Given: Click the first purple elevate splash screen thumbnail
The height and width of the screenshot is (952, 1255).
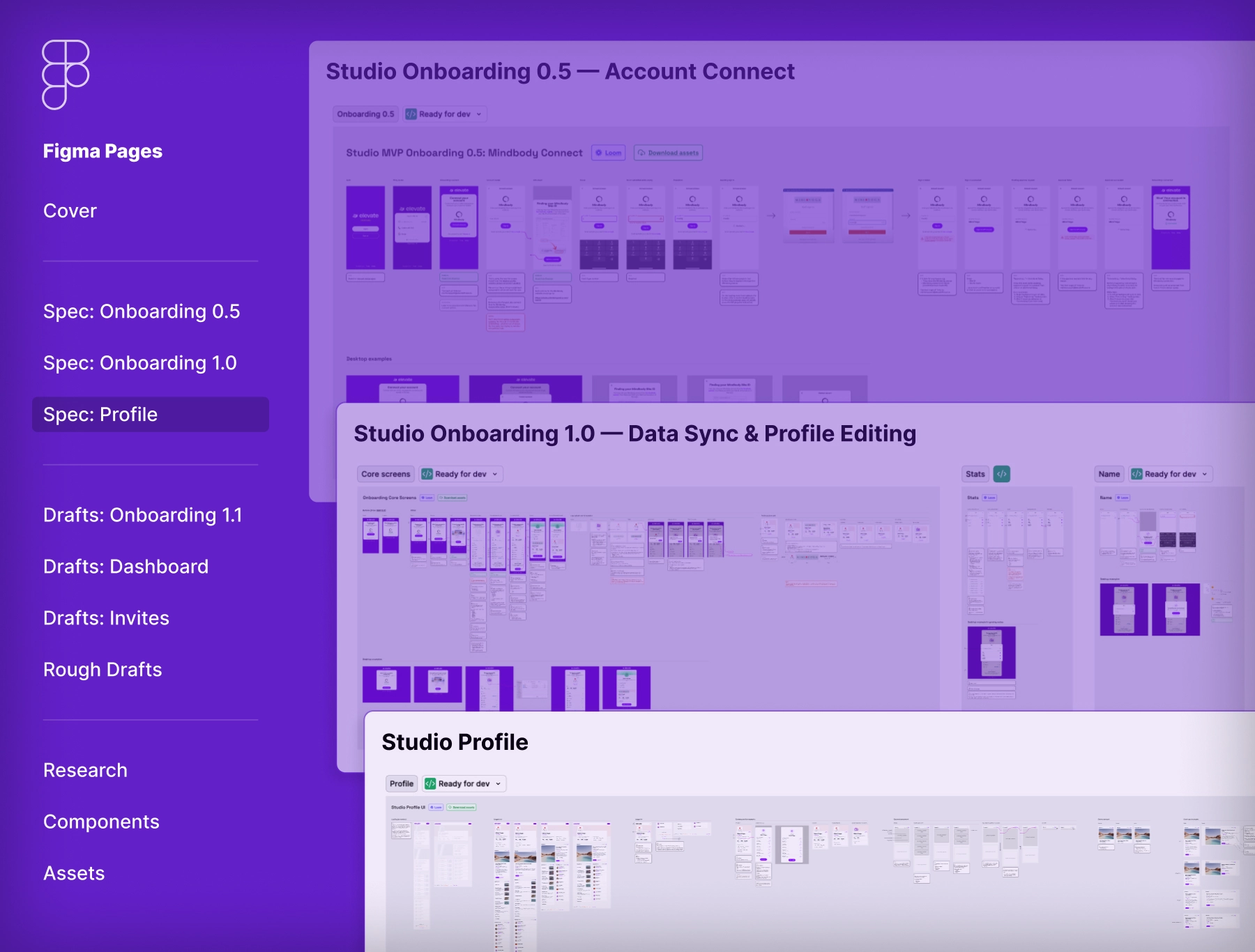Looking at the screenshot, I should tap(365, 227).
